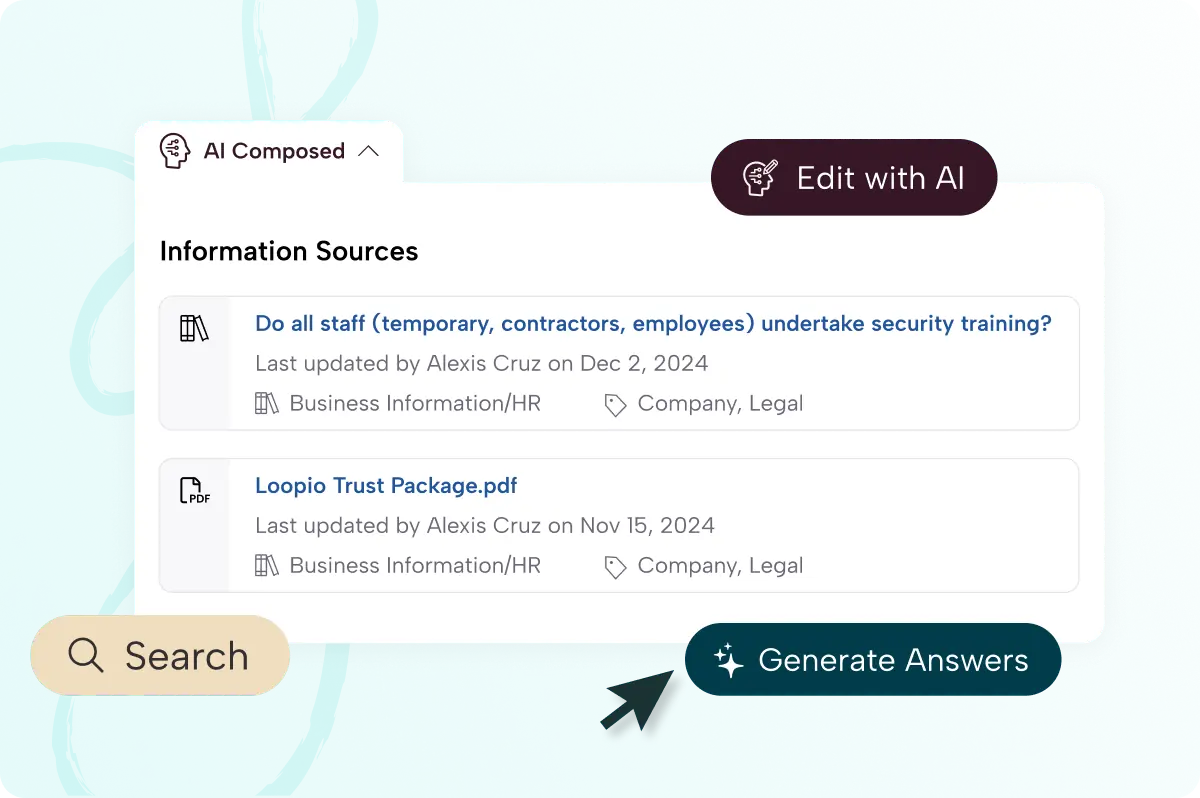Collapse the AI Composed chevron
Screen dimensions: 1200x798
point(368,151)
